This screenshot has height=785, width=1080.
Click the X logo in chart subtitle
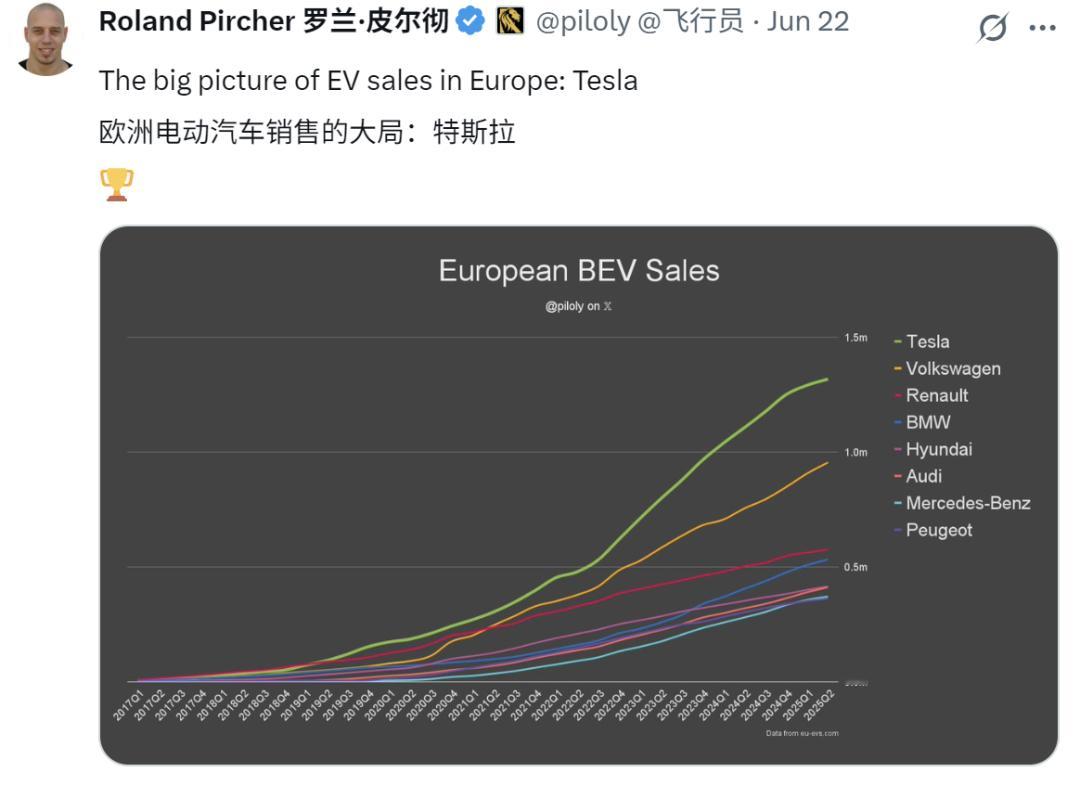point(608,306)
